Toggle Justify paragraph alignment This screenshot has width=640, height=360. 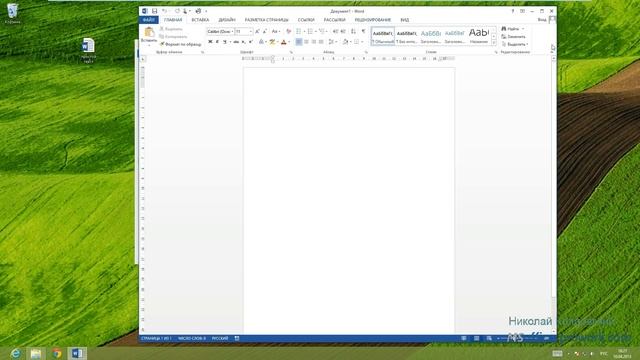321,42
